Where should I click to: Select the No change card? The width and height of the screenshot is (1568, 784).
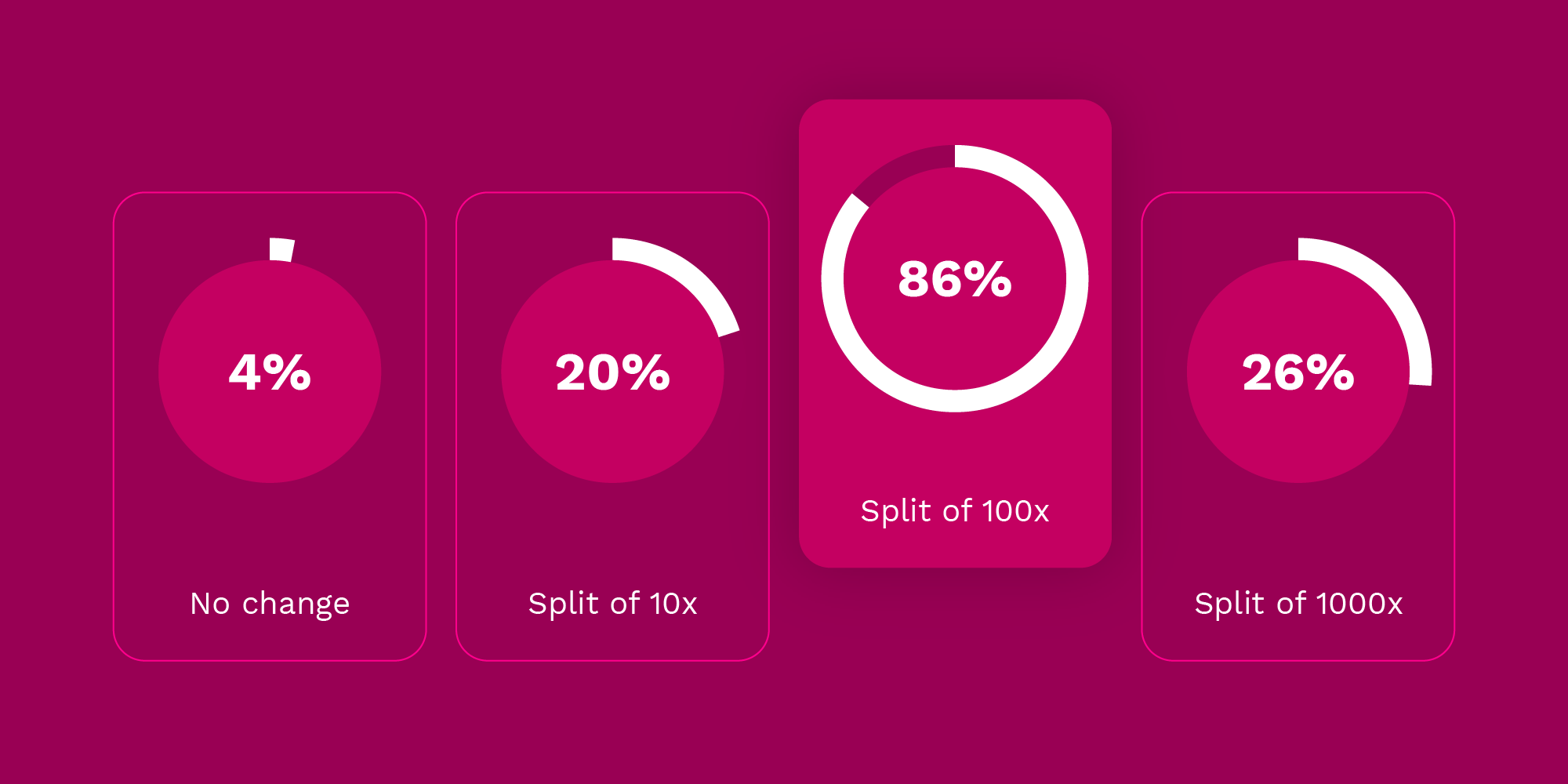(x=270, y=426)
